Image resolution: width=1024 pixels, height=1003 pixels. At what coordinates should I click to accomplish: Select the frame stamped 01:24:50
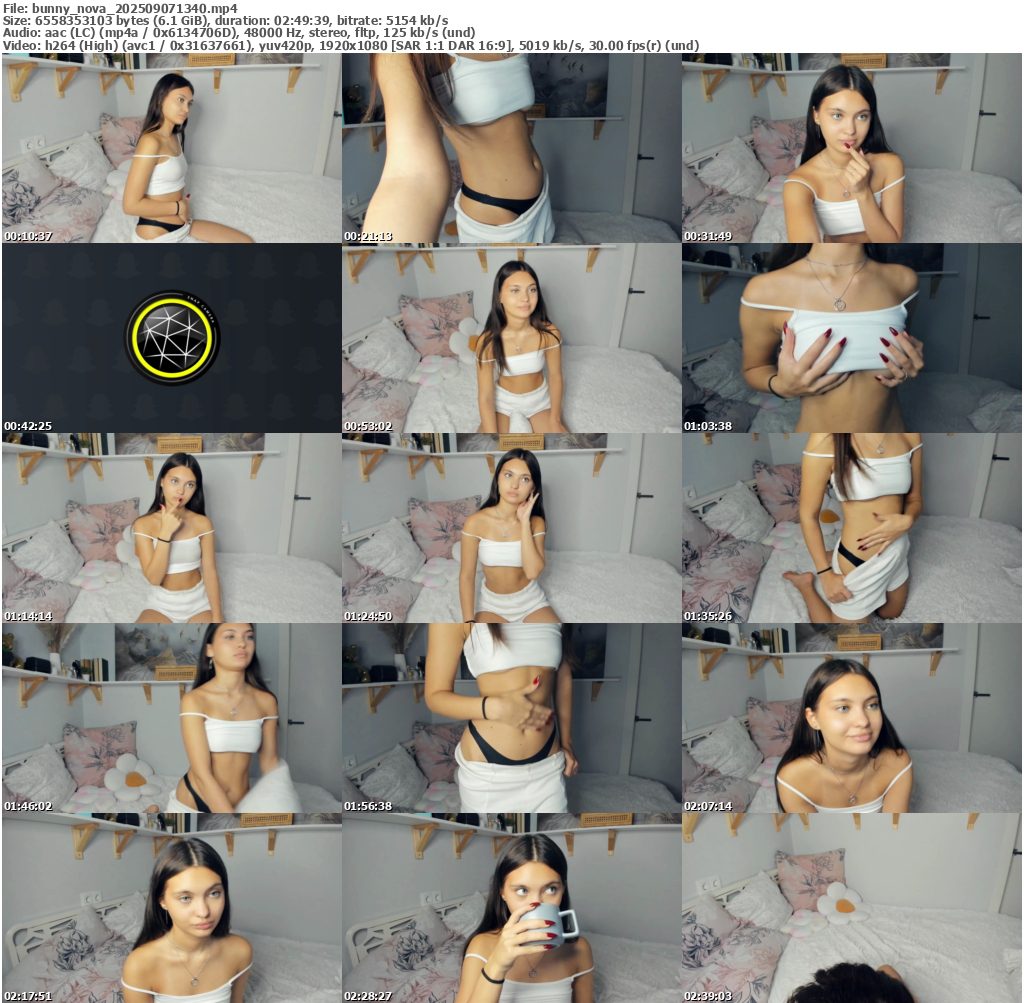tap(512, 528)
